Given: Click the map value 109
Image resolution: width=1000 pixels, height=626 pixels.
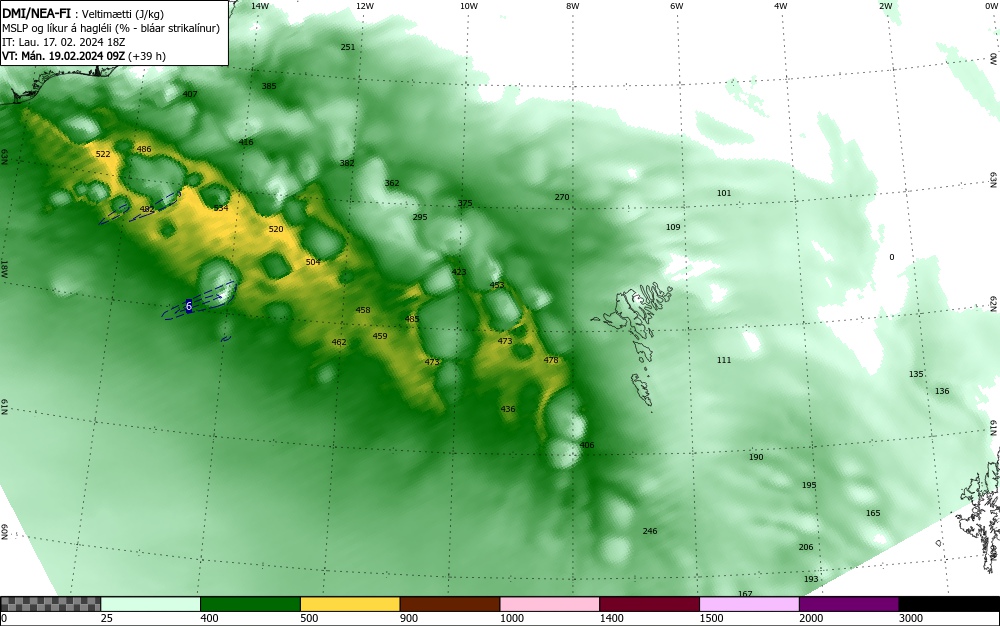Looking at the screenshot, I should coord(673,228).
